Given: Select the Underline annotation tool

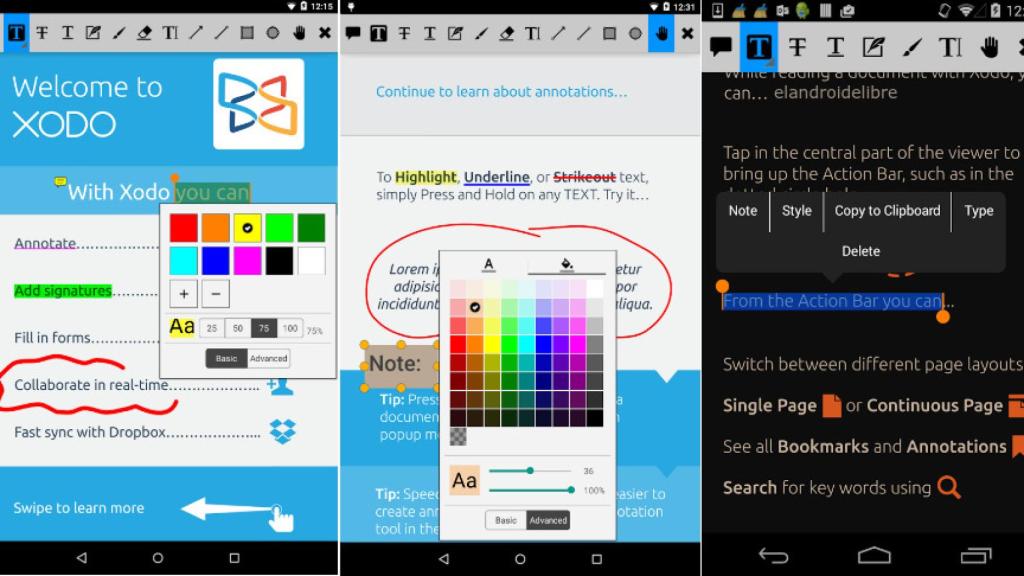Looking at the screenshot, I should (431, 33).
